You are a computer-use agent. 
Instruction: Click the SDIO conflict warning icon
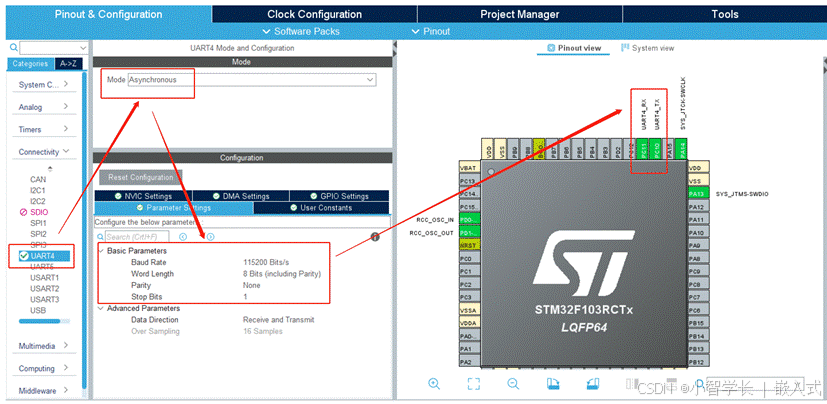23,212
